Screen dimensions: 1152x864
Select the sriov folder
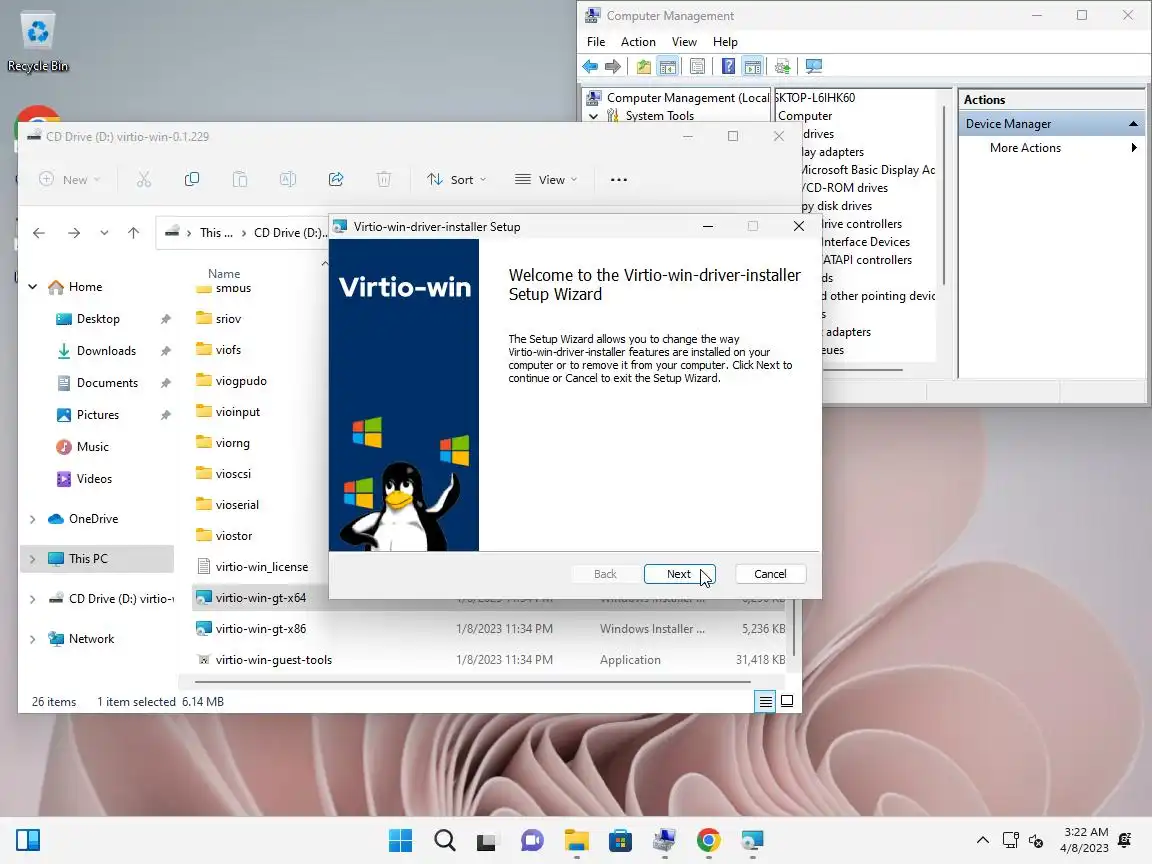228,319
